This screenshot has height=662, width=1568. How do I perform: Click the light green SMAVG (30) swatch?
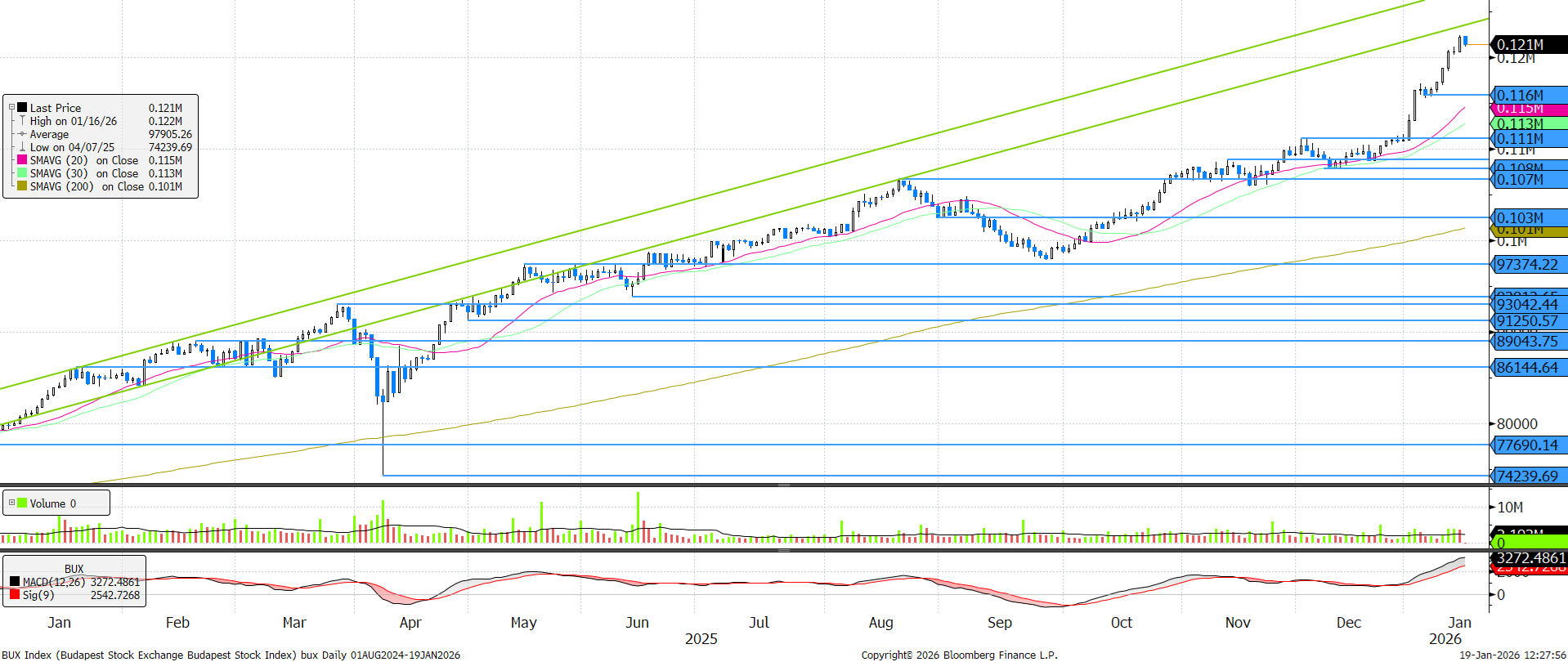click(x=22, y=173)
